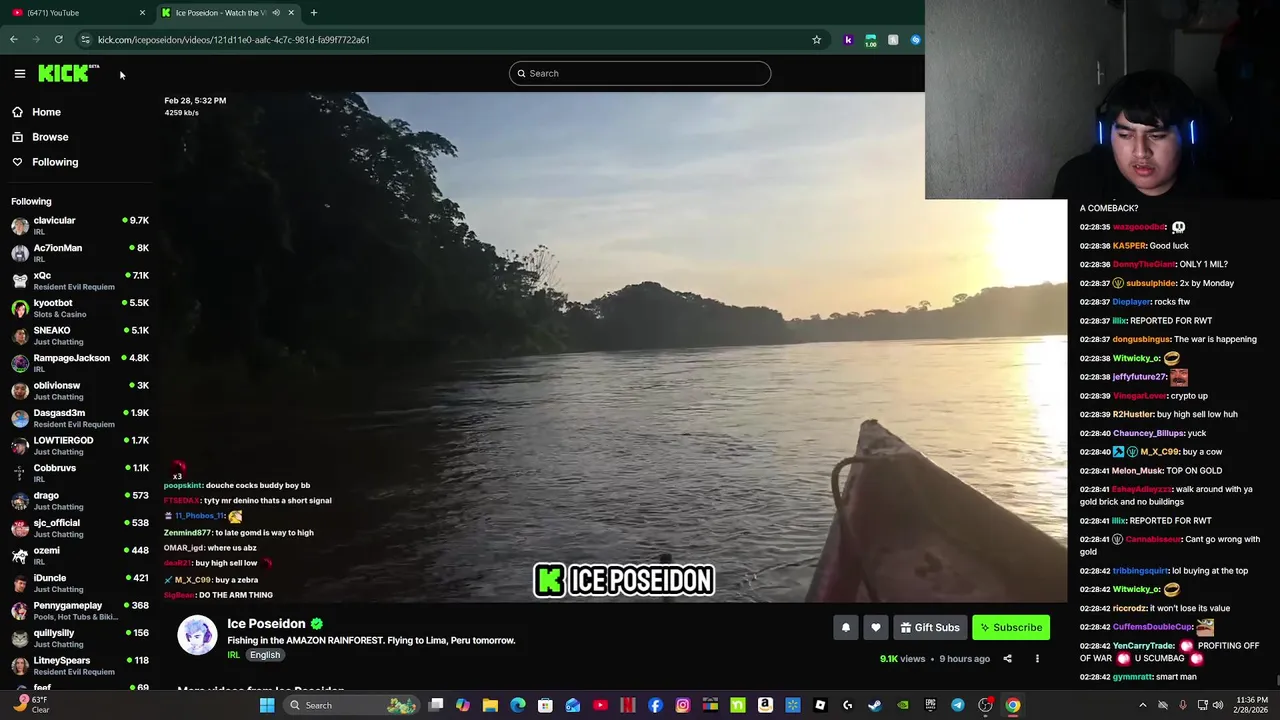Open RampageJackson's channel in Following list
Screen dimensions: 1280x720
tap(80, 363)
